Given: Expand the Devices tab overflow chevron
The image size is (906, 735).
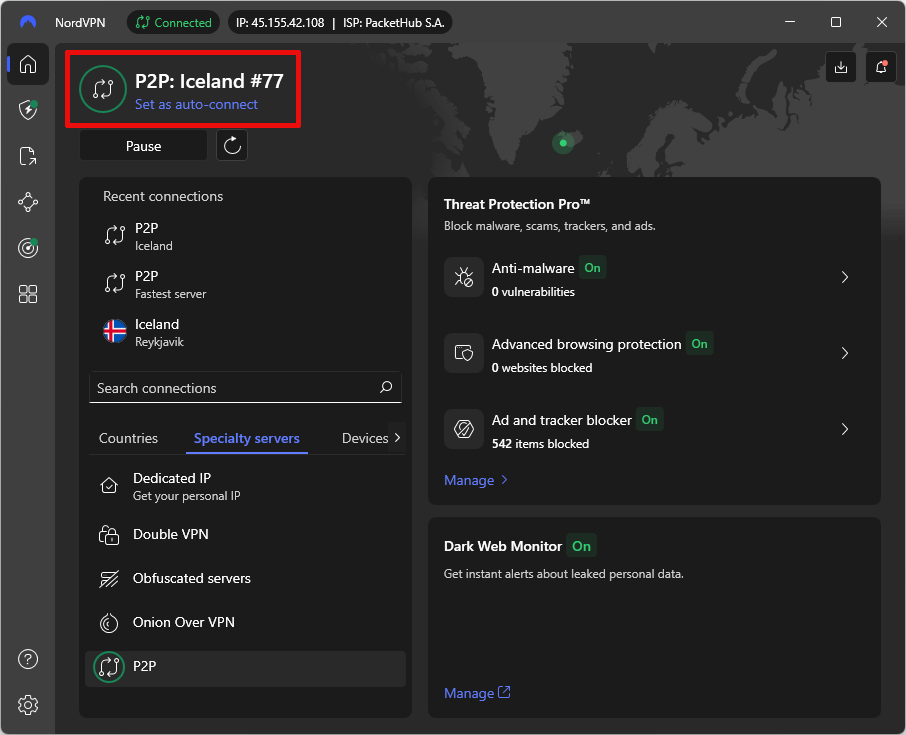Looking at the screenshot, I should (397, 438).
